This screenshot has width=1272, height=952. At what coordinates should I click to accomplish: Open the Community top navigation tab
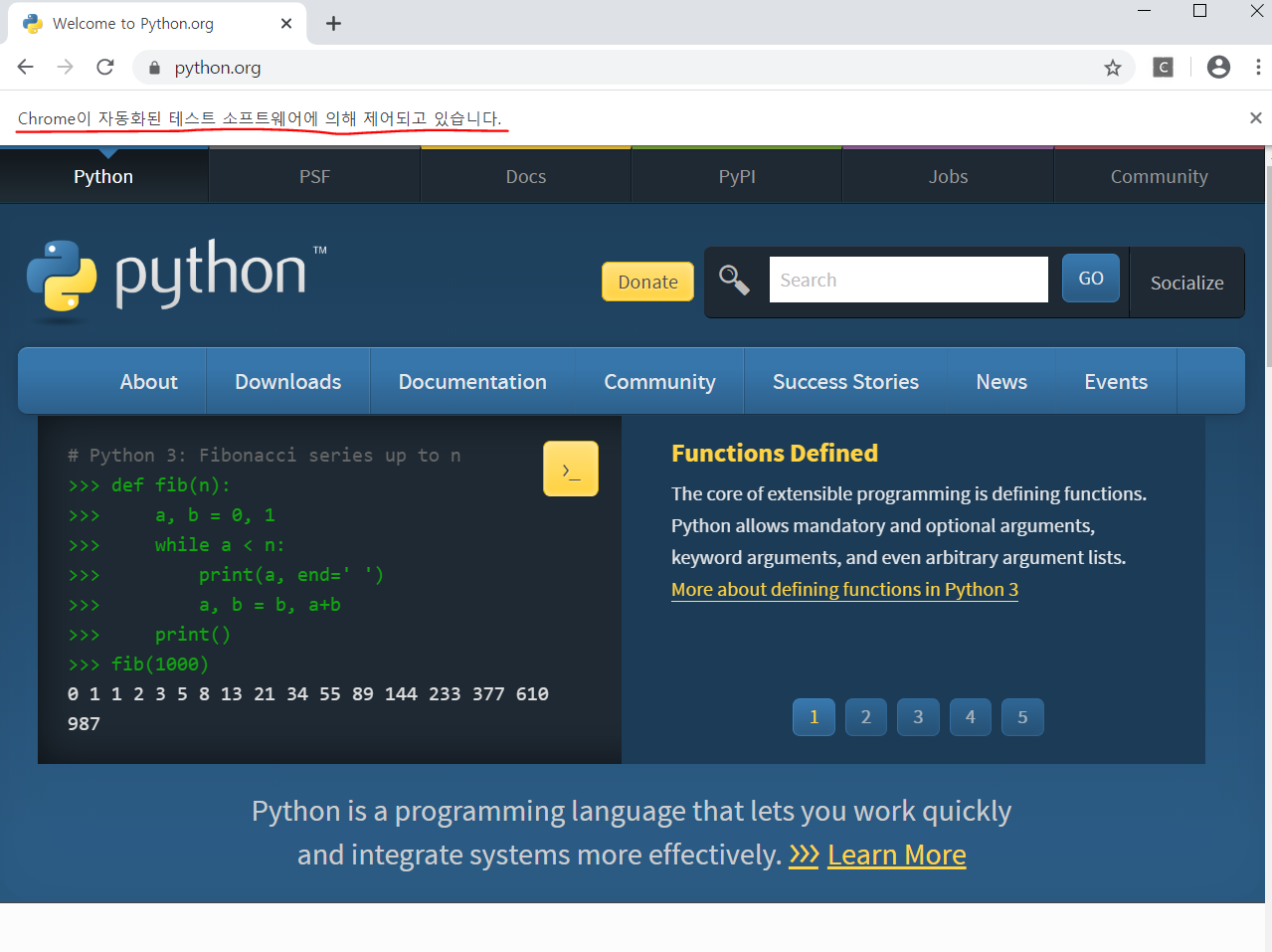1159,176
